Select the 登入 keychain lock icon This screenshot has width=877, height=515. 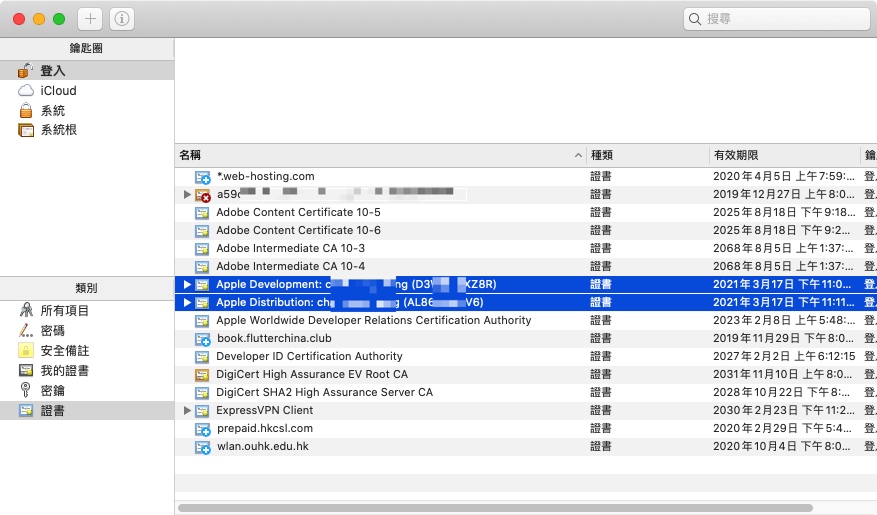click(x=25, y=70)
